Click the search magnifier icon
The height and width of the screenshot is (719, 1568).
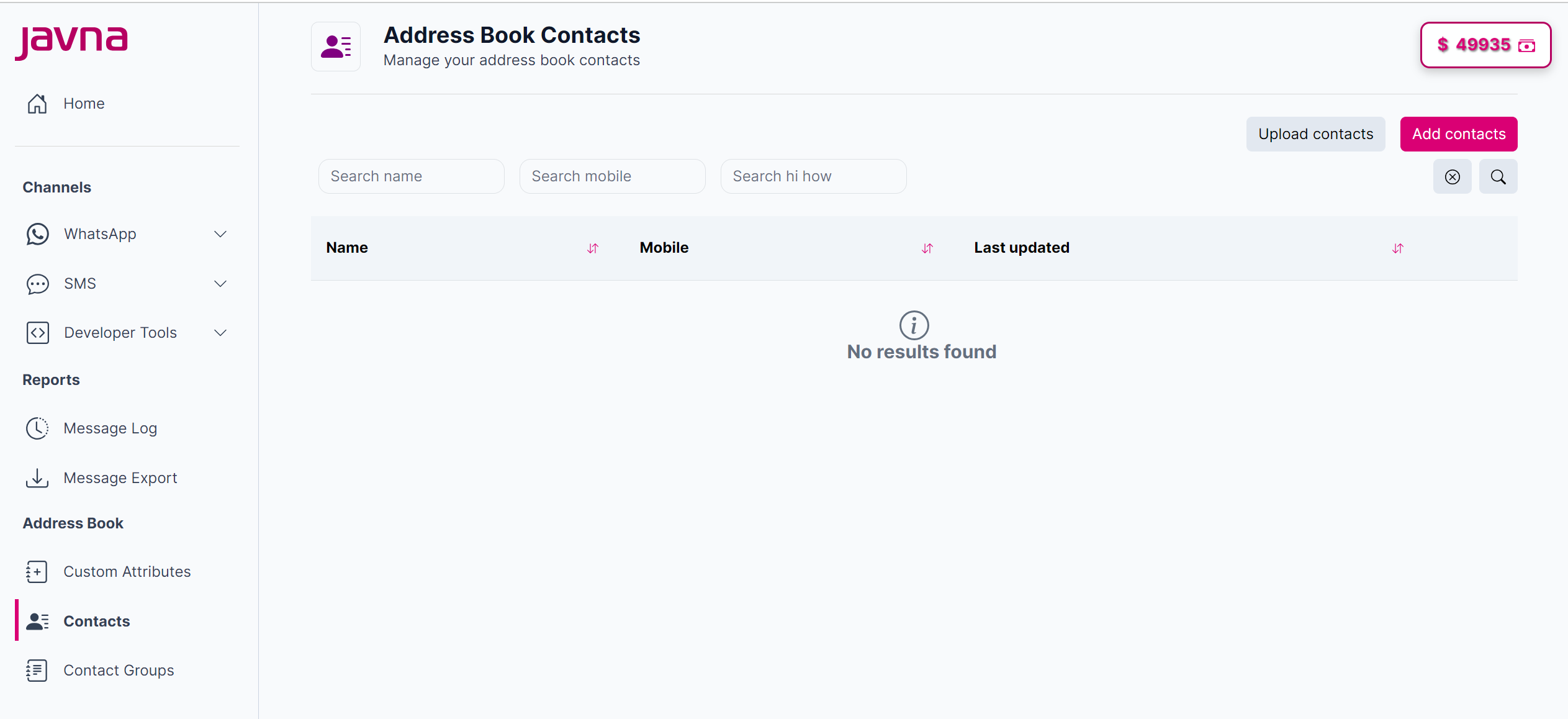1498,176
